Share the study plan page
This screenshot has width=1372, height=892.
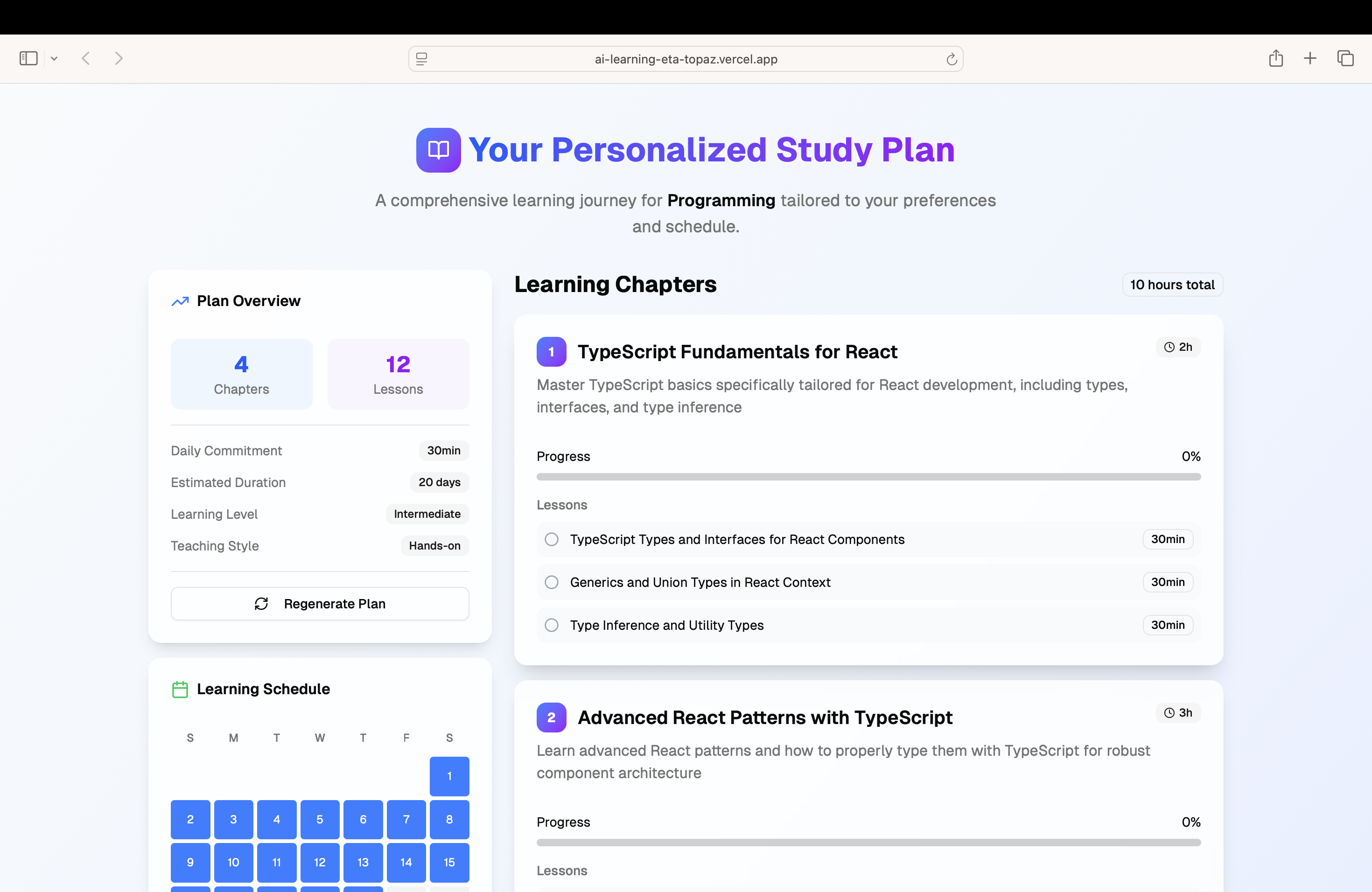pos(1276,58)
